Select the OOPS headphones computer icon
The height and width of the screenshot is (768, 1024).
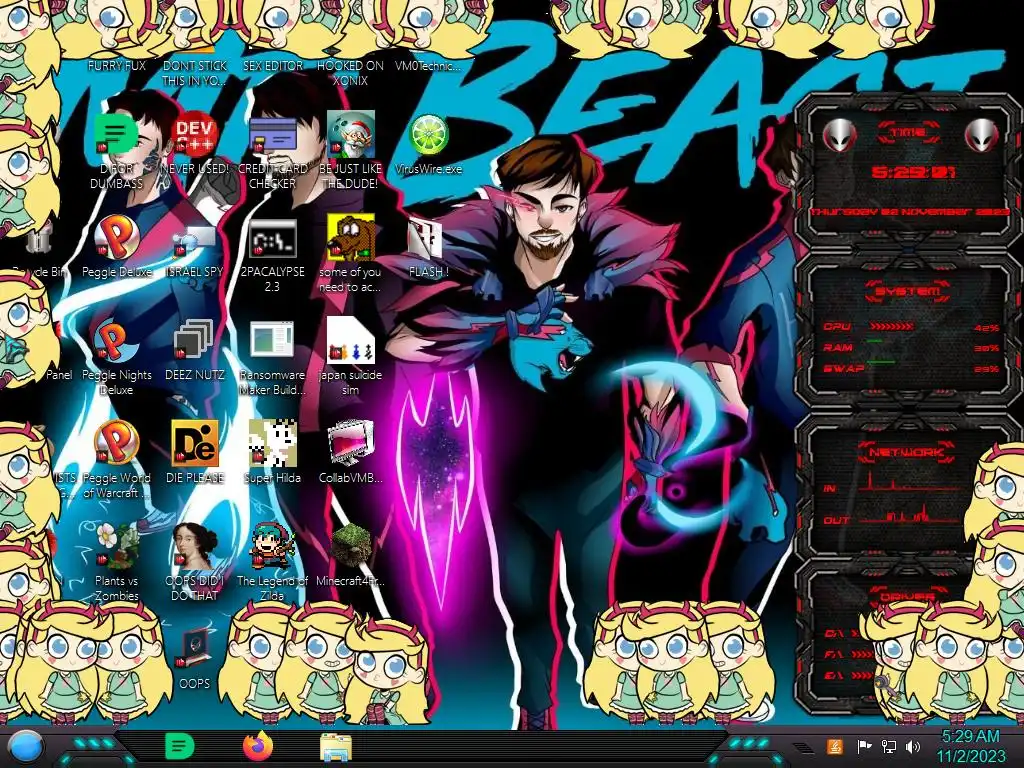tap(195, 648)
